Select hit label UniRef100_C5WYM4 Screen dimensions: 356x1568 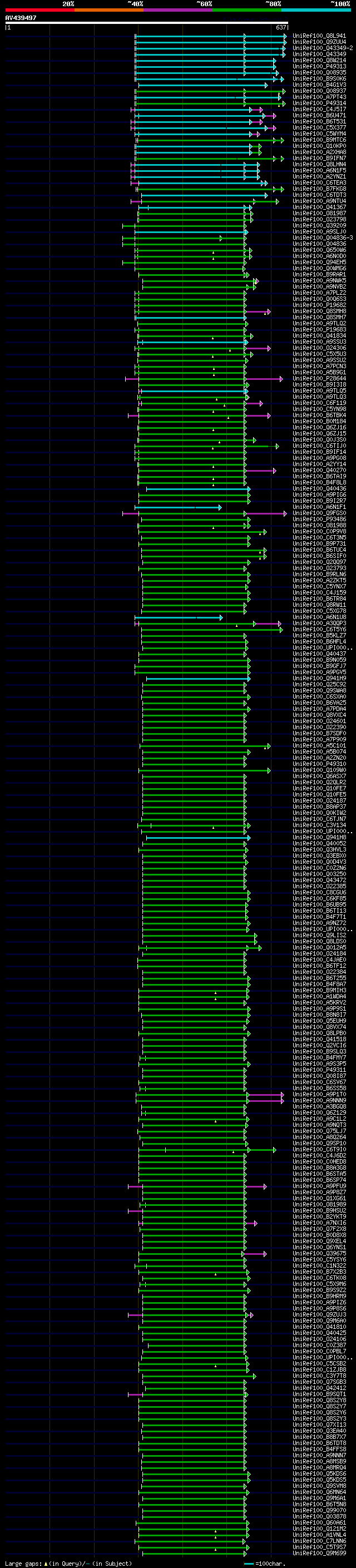click(319, 134)
